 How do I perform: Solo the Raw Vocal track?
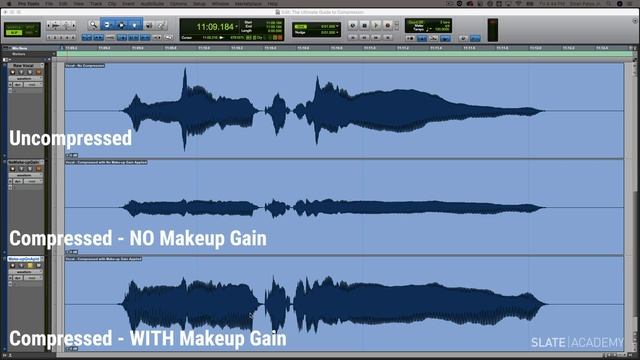click(x=30, y=72)
